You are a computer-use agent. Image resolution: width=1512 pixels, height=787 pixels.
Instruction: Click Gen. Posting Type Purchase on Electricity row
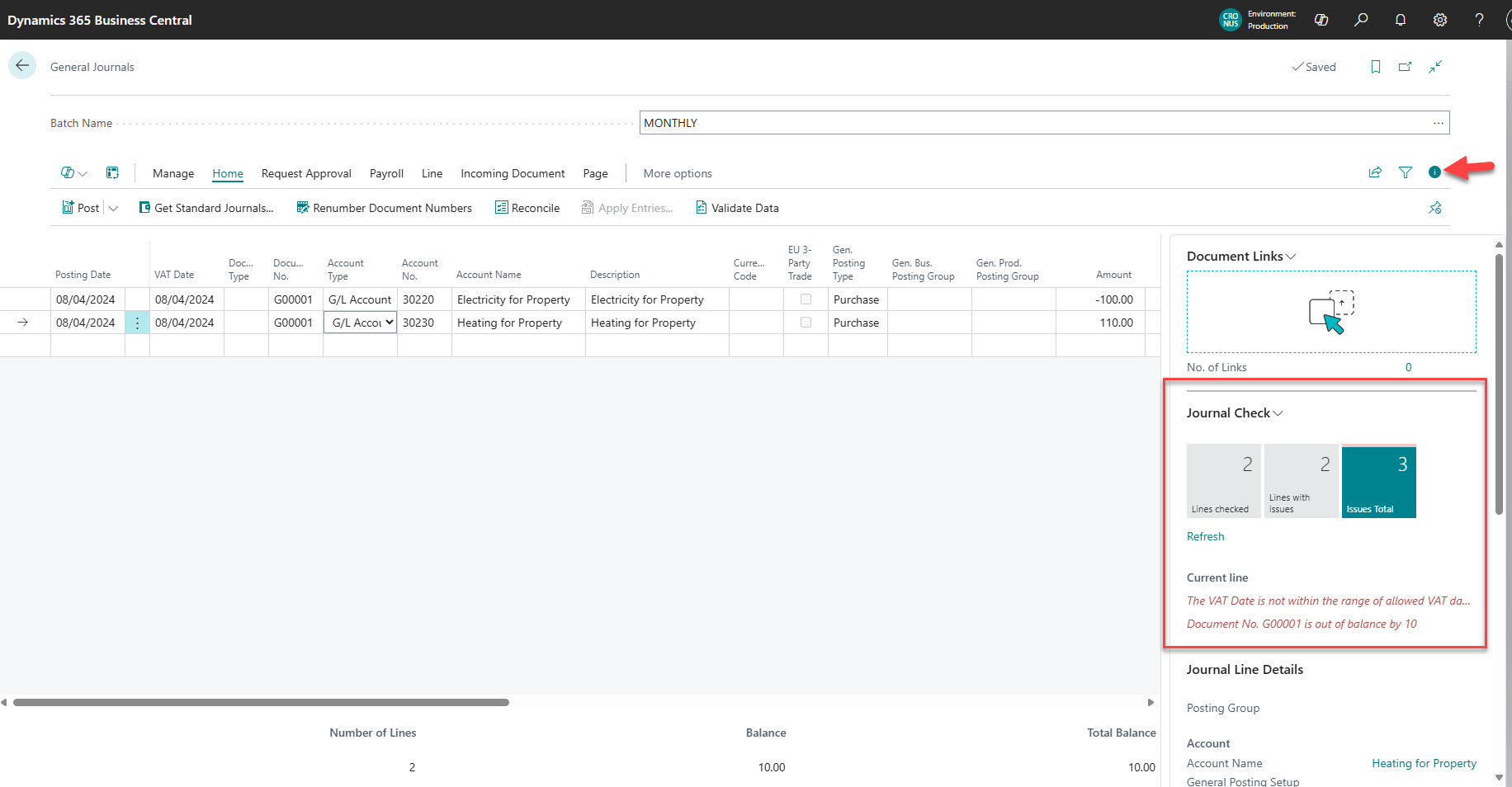coord(858,299)
